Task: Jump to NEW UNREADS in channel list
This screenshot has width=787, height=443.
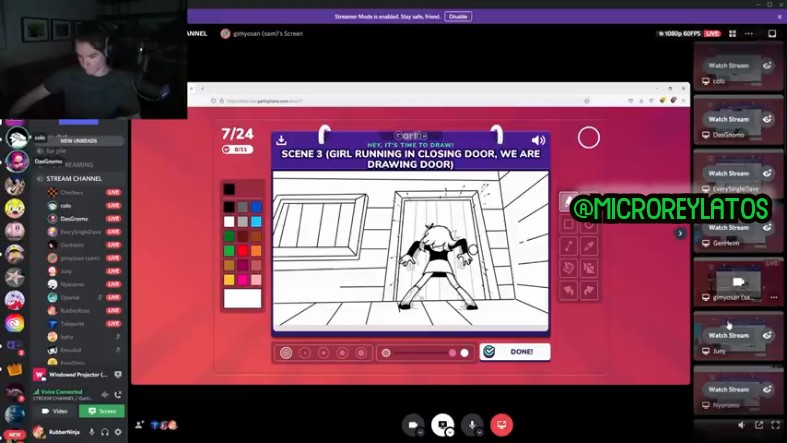Action: coord(79,141)
